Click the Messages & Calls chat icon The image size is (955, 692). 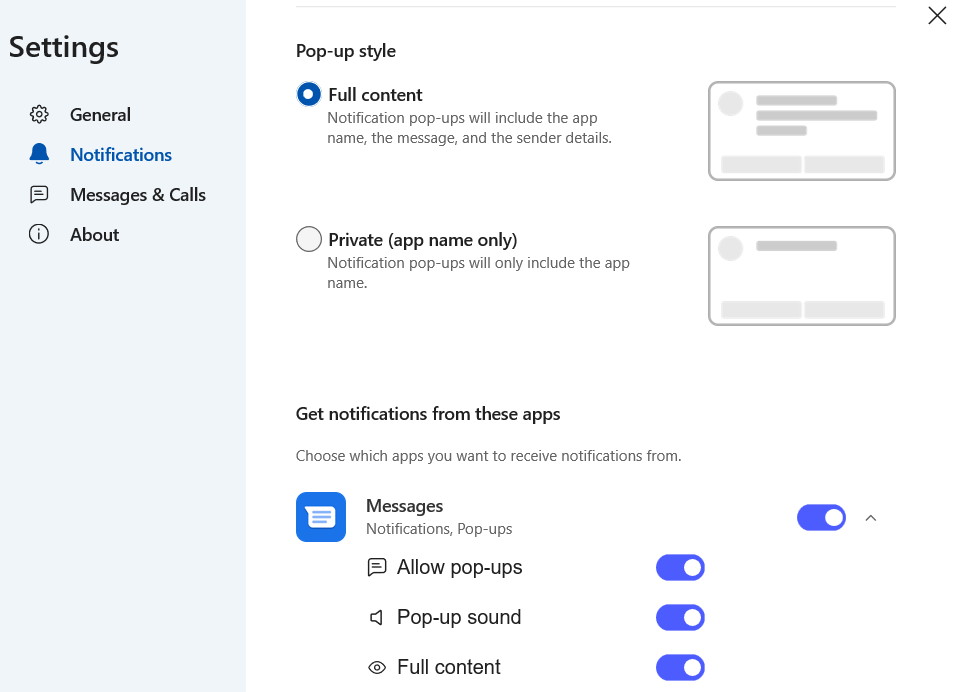pyautogui.click(x=39, y=195)
